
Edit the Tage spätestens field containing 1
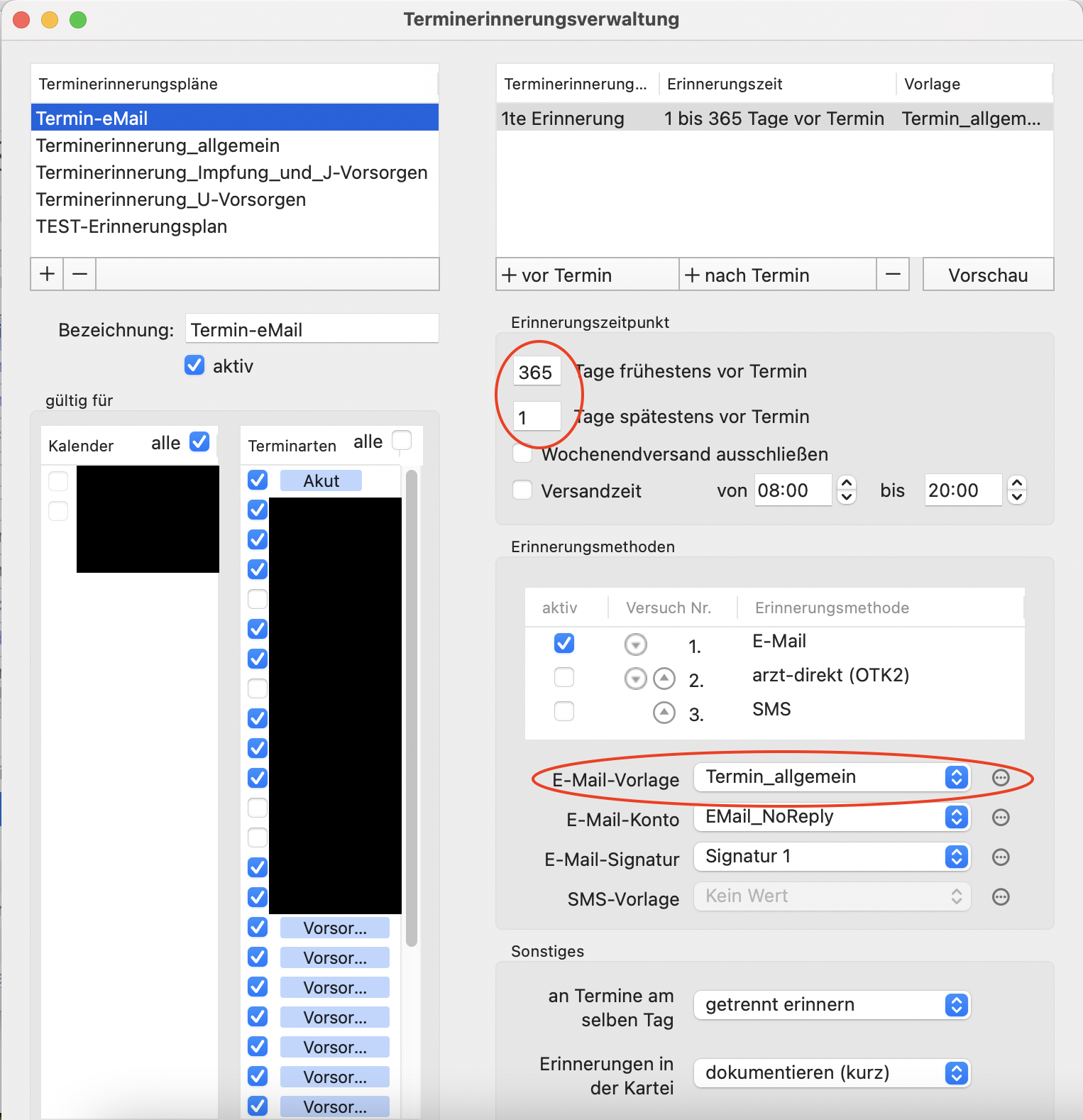pyautogui.click(x=537, y=416)
